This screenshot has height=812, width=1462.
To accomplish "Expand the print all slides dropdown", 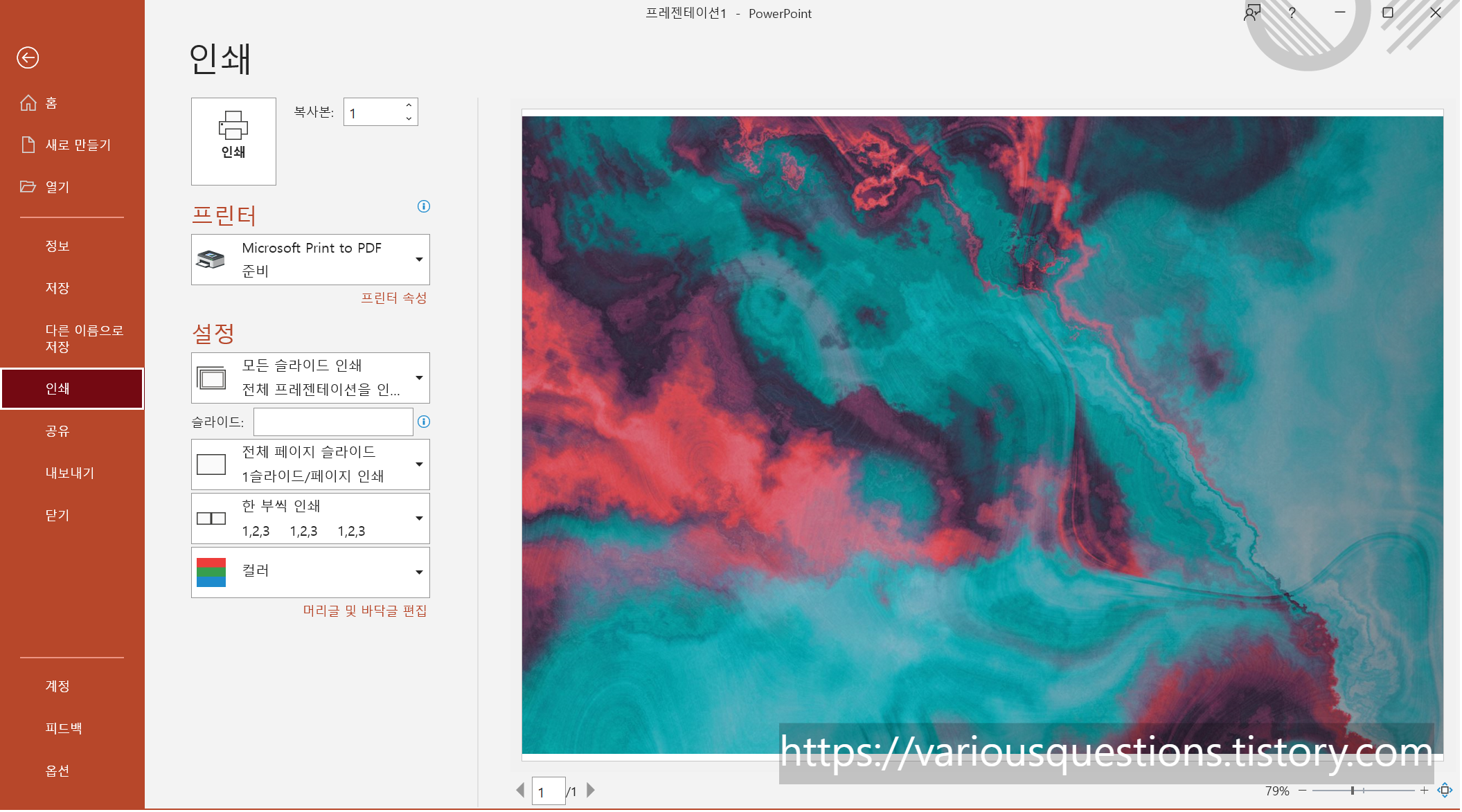I will click(310, 378).
